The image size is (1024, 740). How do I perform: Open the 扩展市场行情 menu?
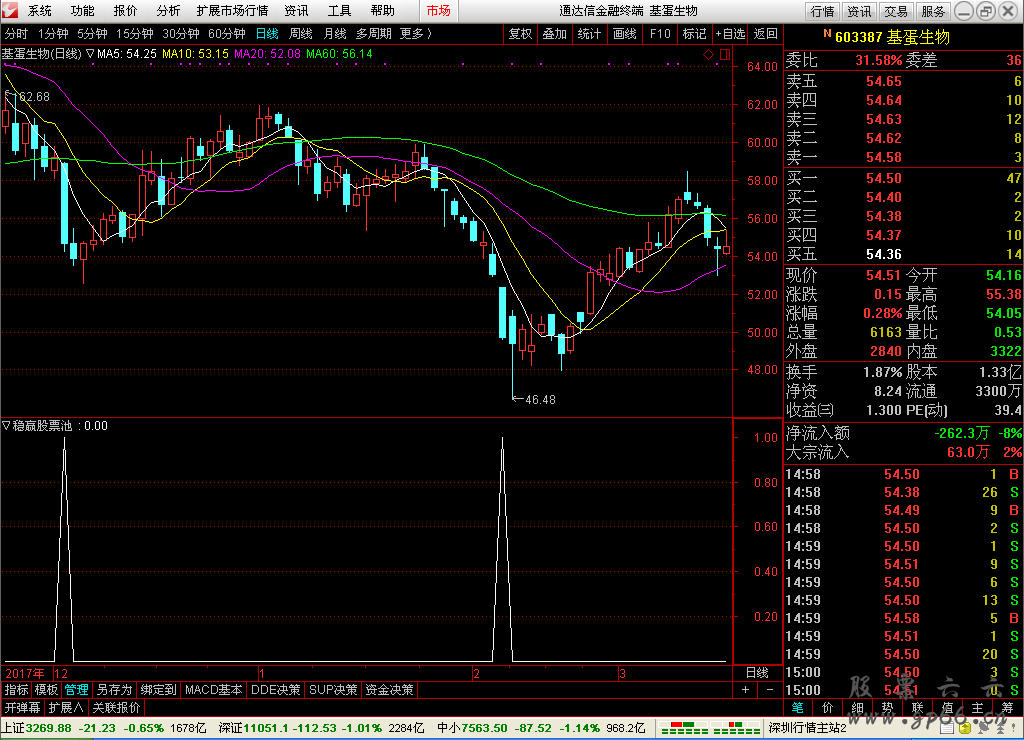[x=232, y=11]
